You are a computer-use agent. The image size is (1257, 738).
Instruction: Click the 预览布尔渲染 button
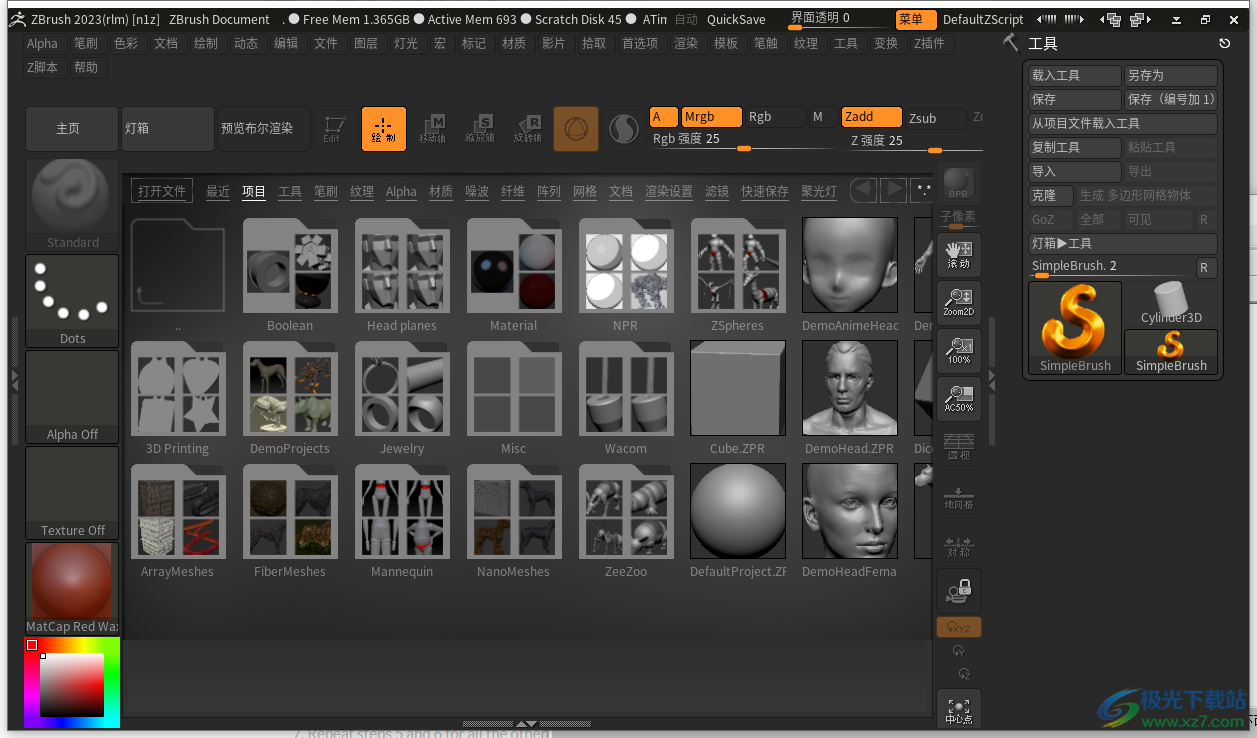click(x=264, y=129)
